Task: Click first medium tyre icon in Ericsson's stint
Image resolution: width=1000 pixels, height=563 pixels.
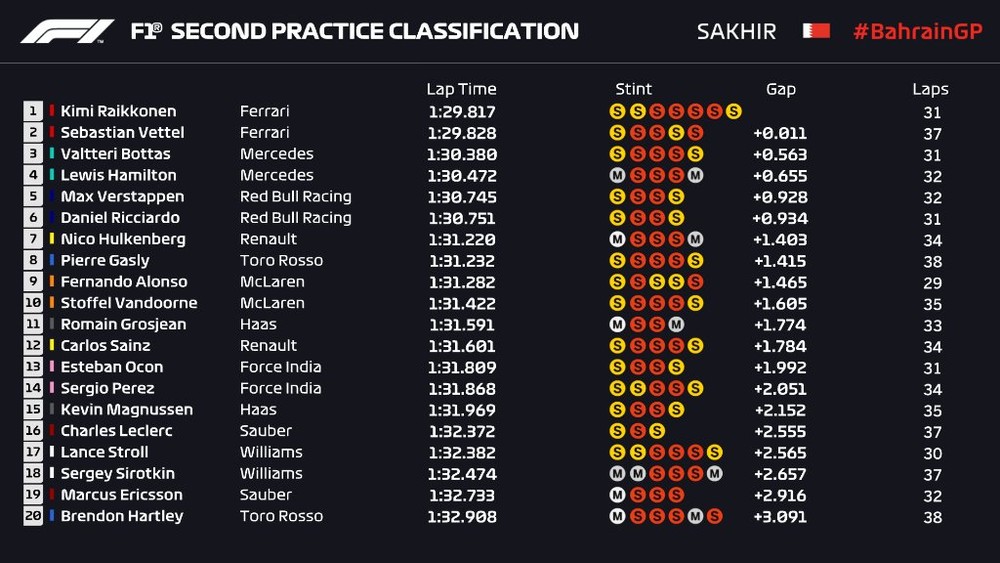Action: 617,495
